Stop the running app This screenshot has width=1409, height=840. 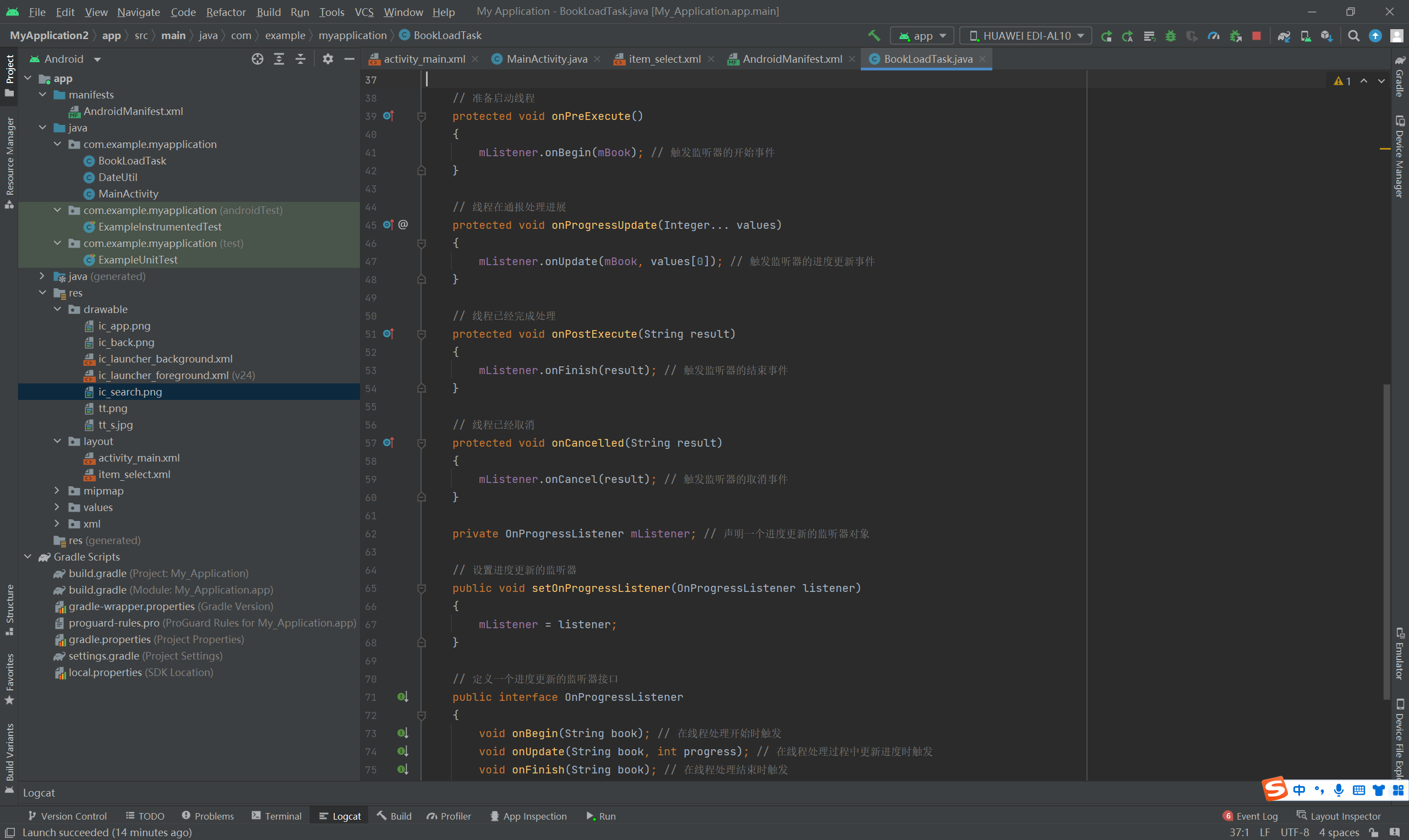1256,36
